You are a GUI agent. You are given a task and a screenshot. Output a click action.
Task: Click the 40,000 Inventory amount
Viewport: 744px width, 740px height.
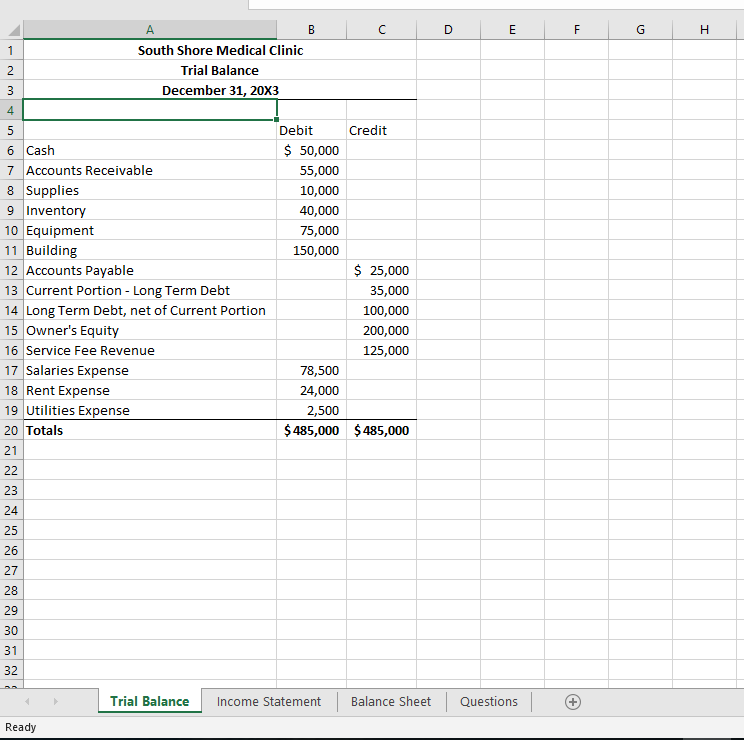tap(311, 210)
